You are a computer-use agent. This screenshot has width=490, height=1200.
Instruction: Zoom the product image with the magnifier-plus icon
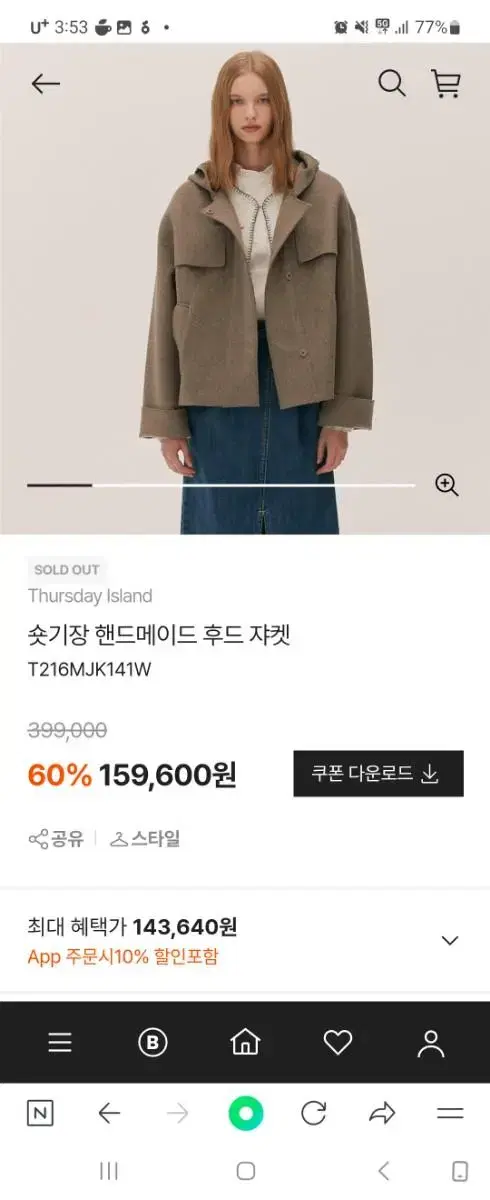click(x=447, y=485)
